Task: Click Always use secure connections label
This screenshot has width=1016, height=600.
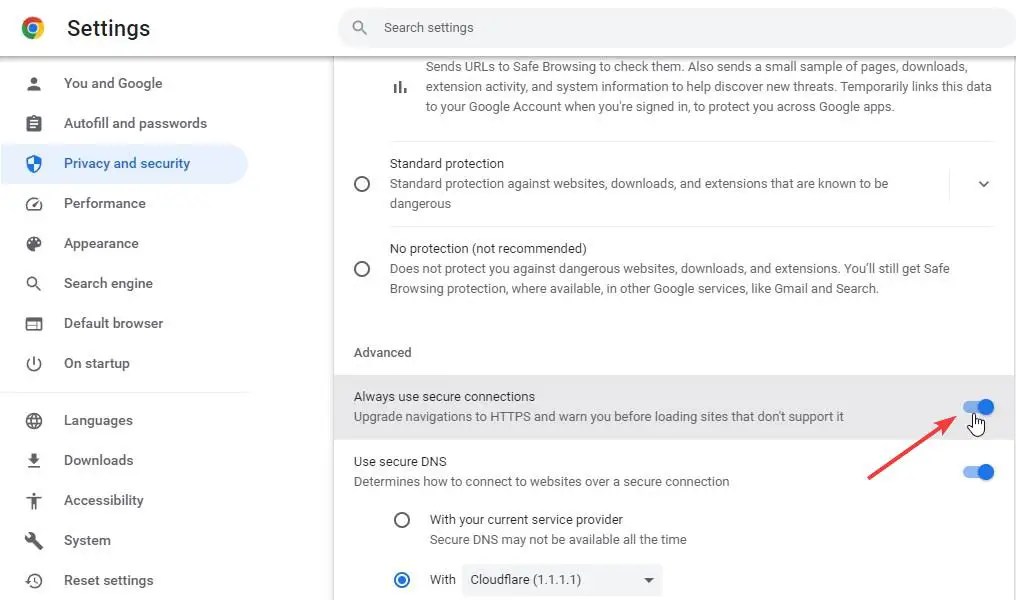Action: coord(444,397)
